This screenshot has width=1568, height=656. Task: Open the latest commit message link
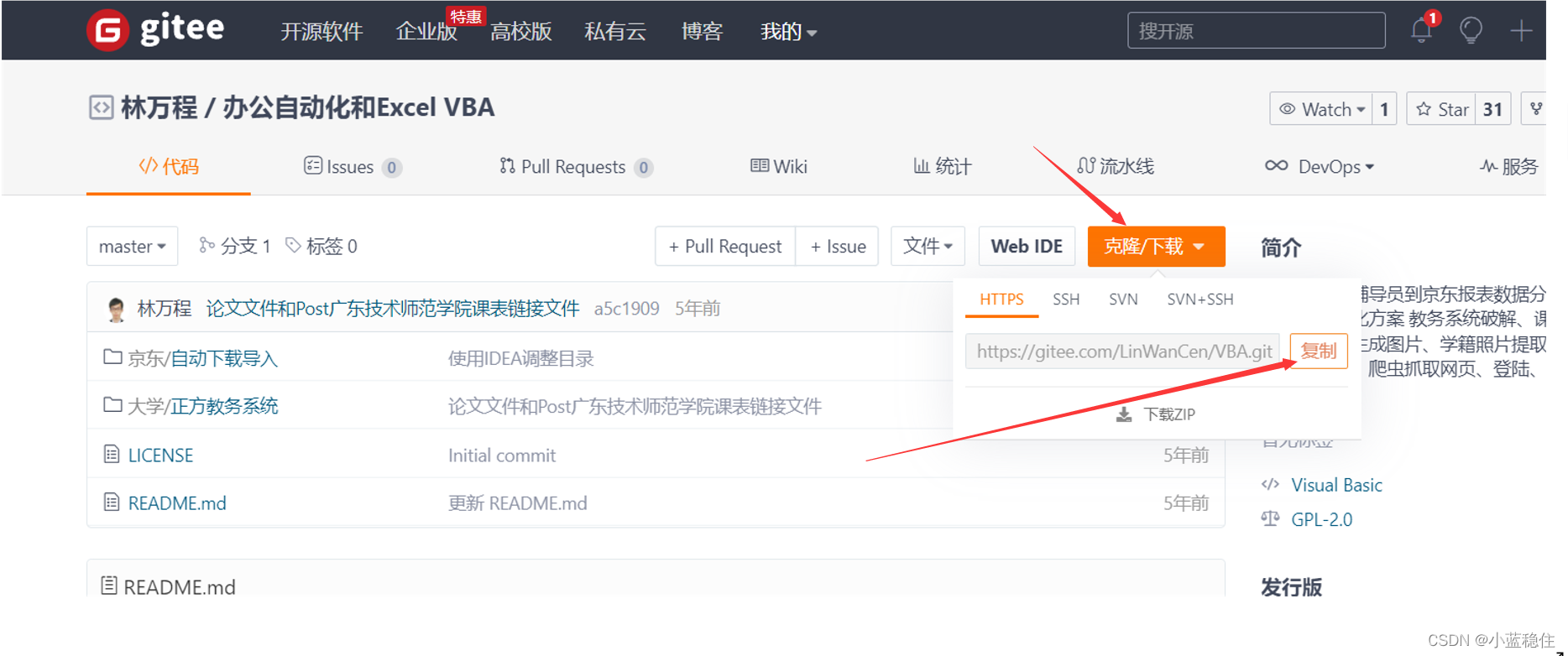(393, 309)
